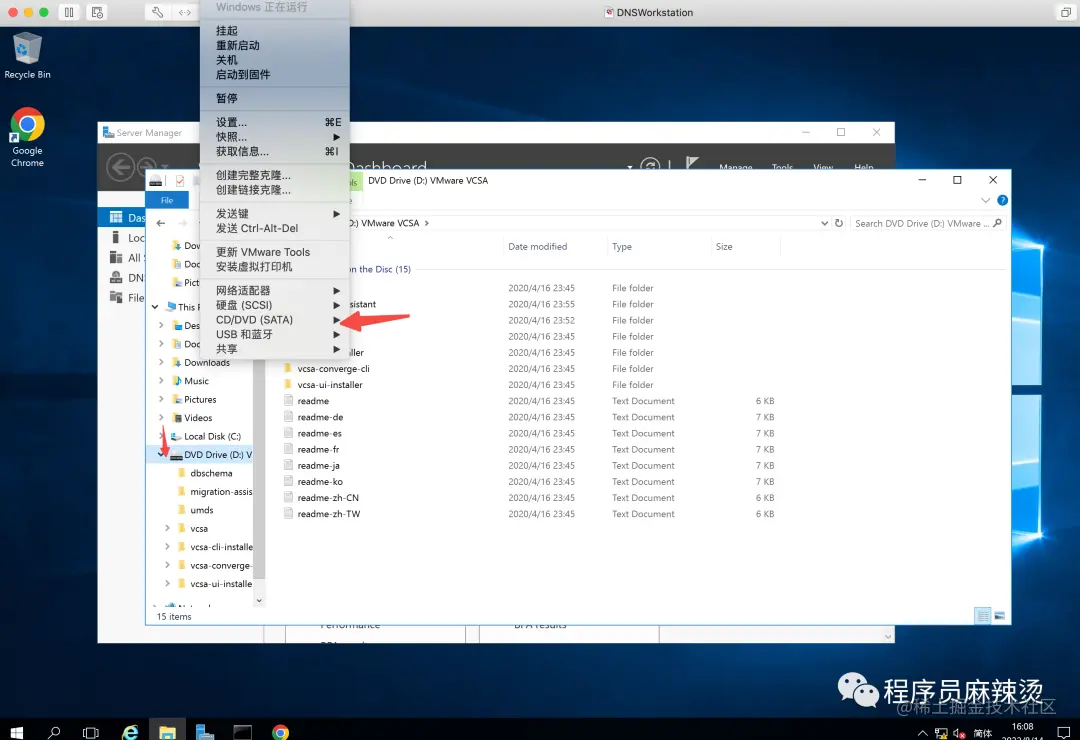
Task: Expand the Downloads tree node
Action: pyautogui.click(x=161, y=362)
